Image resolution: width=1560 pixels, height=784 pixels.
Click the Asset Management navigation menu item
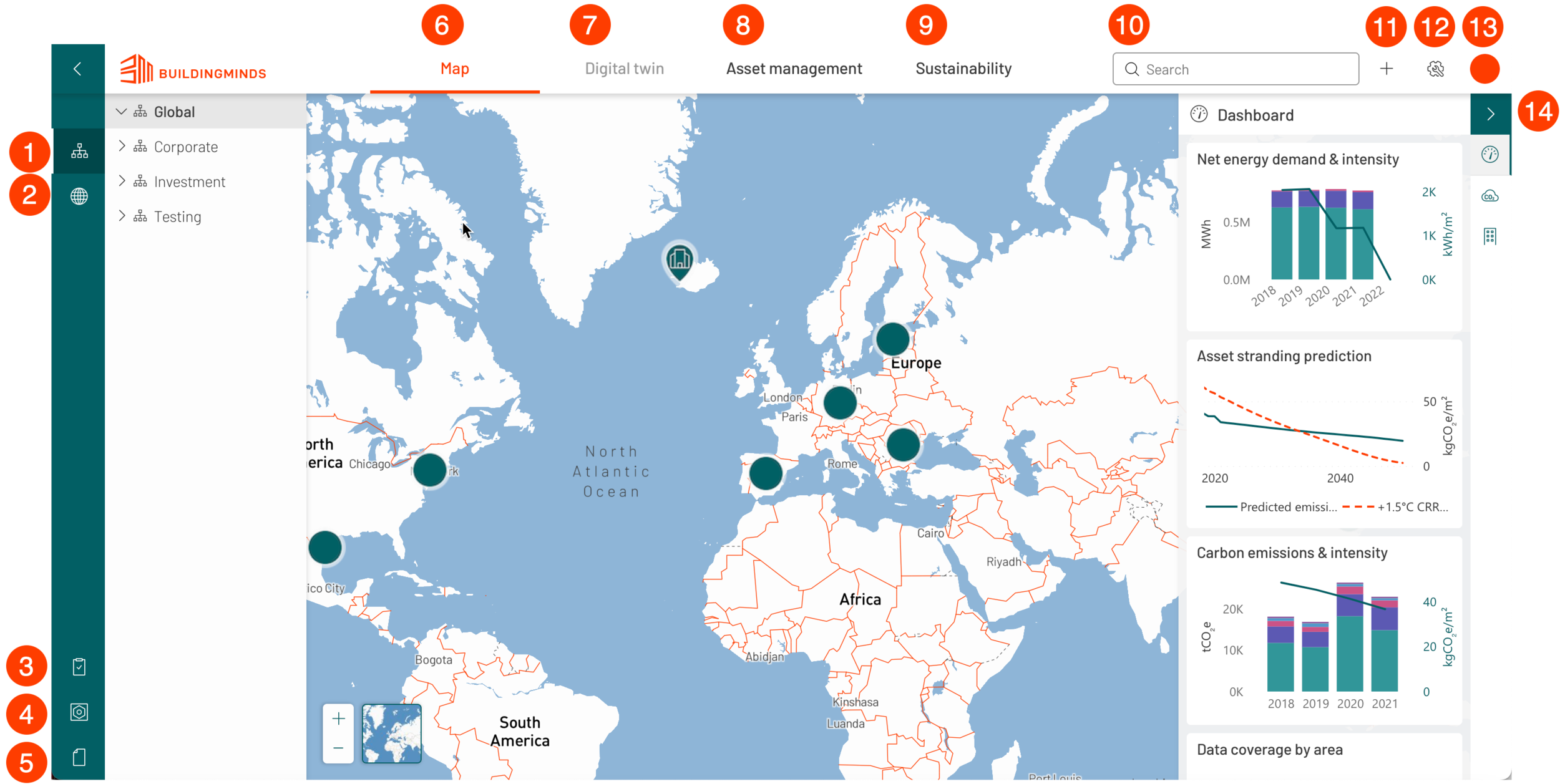(x=794, y=68)
